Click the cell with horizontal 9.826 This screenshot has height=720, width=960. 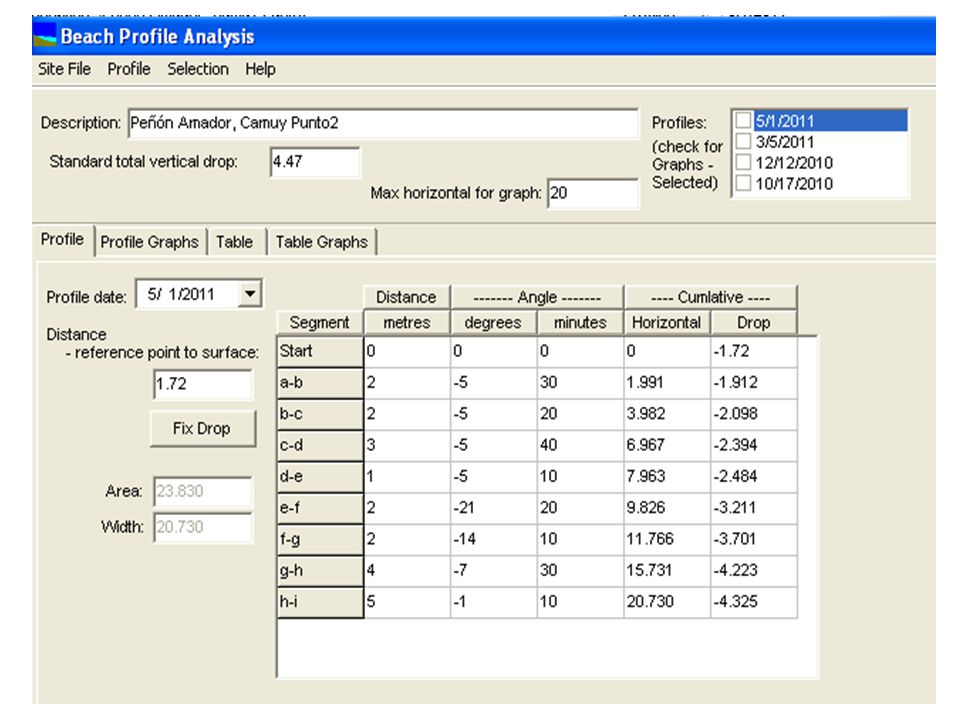point(667,508)
